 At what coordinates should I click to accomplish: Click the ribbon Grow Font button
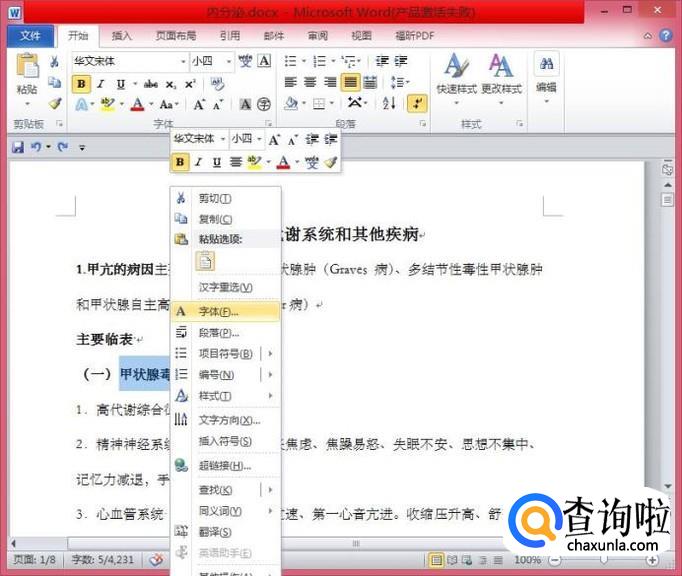coord(199,104)
